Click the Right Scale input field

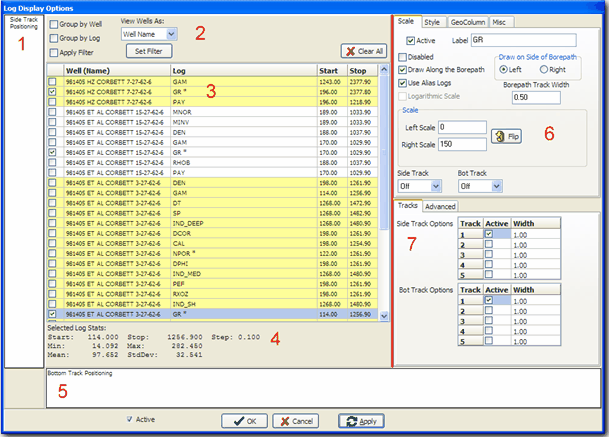point(463,145)
